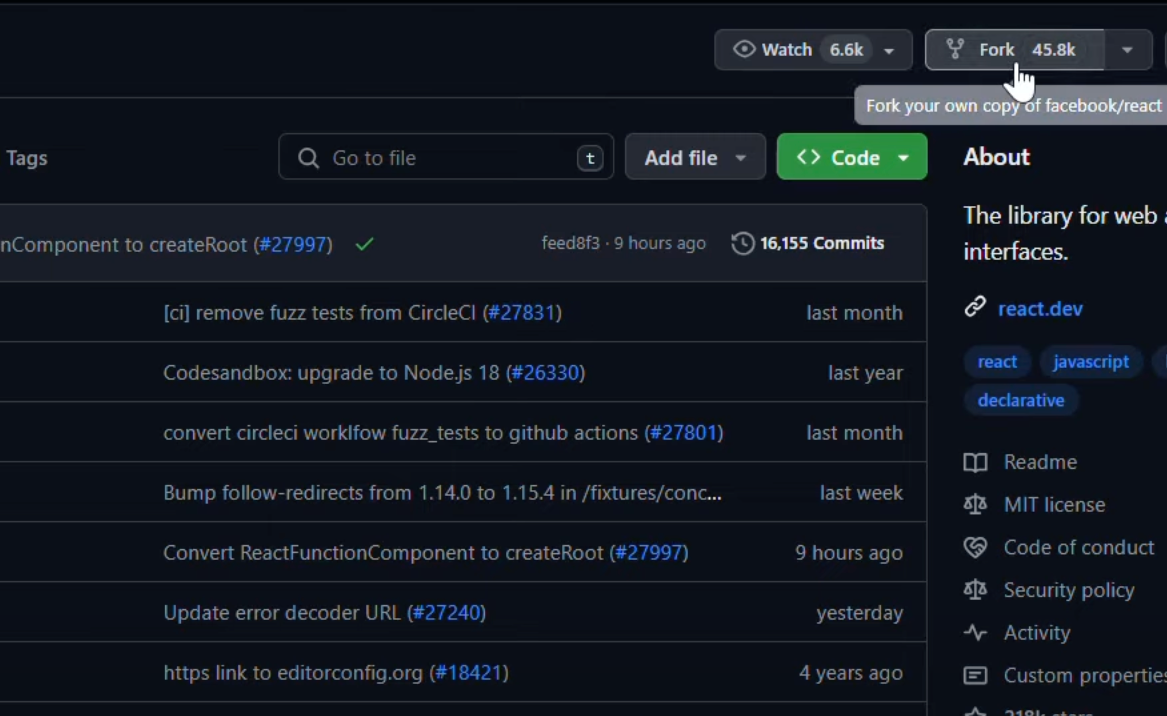Switch to the Tags view

(x=27, y=157)
